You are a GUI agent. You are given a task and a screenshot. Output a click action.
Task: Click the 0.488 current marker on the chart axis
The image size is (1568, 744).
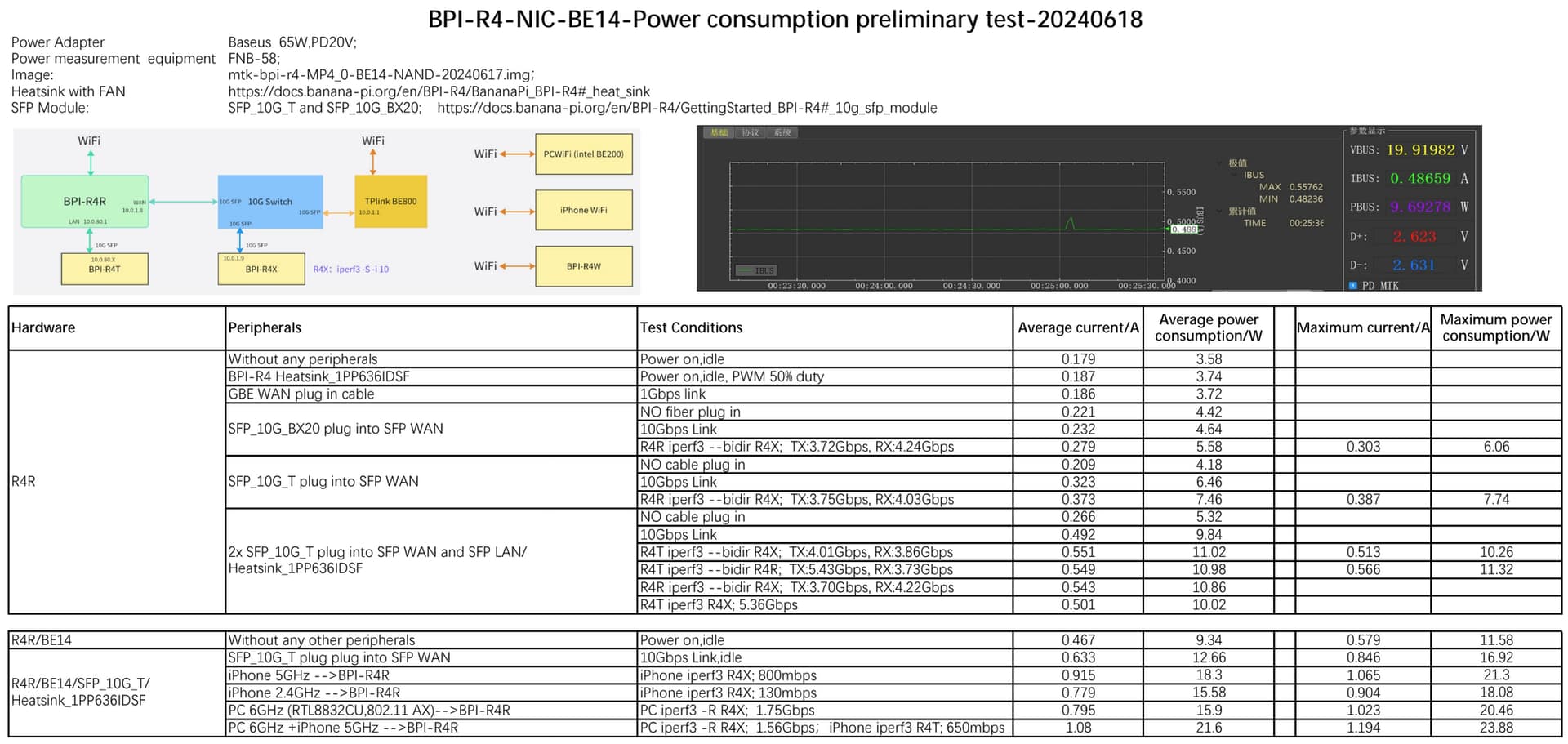pos(1183,229)
